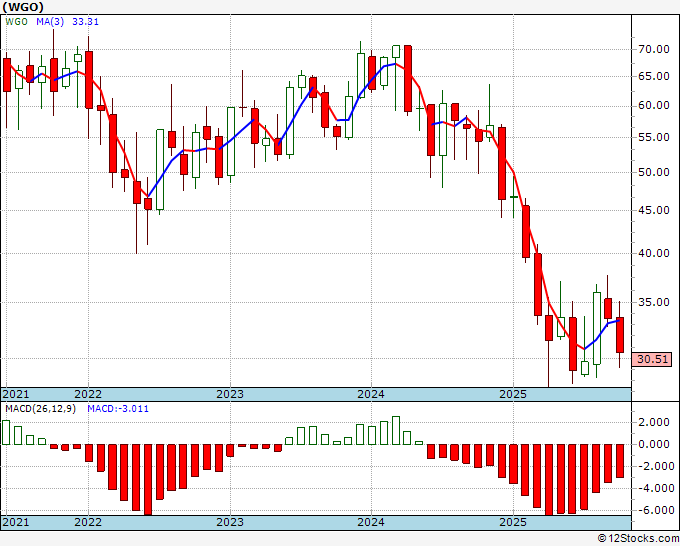Click 2023 on the price chart timeline
The width and height of the screenshot is (680, 546).
pos(230,394)
